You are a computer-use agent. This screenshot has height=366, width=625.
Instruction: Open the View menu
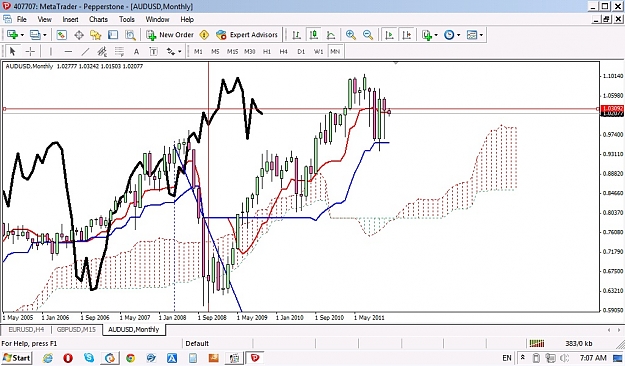(x=44, y=19)
